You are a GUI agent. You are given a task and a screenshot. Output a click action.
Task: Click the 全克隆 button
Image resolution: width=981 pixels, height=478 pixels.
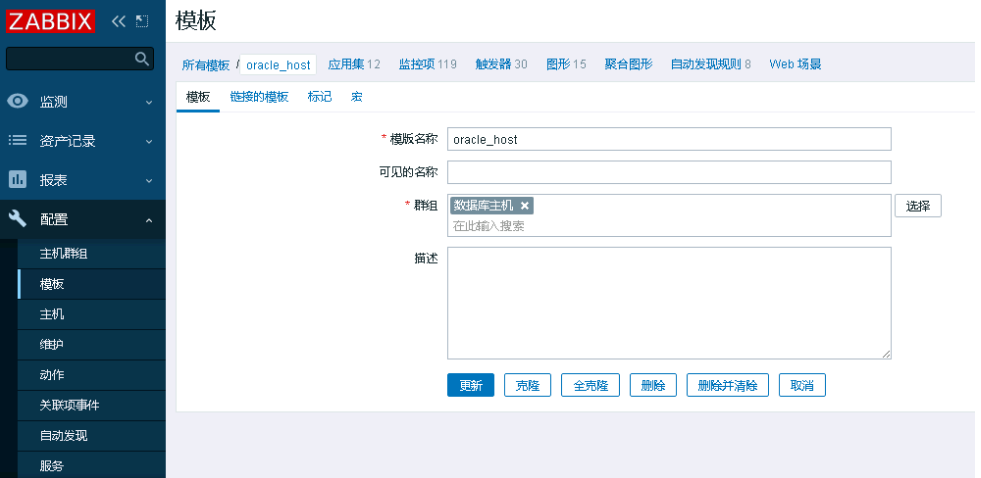point(590,385)
